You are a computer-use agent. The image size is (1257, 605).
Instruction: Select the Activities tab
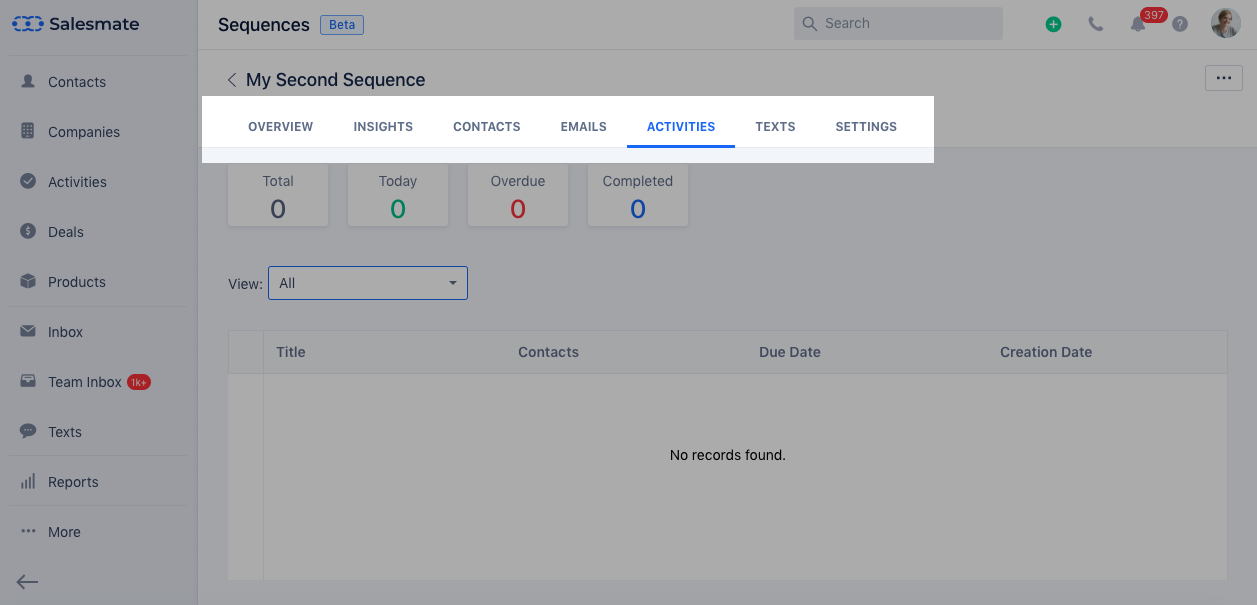tap(681, 127)
